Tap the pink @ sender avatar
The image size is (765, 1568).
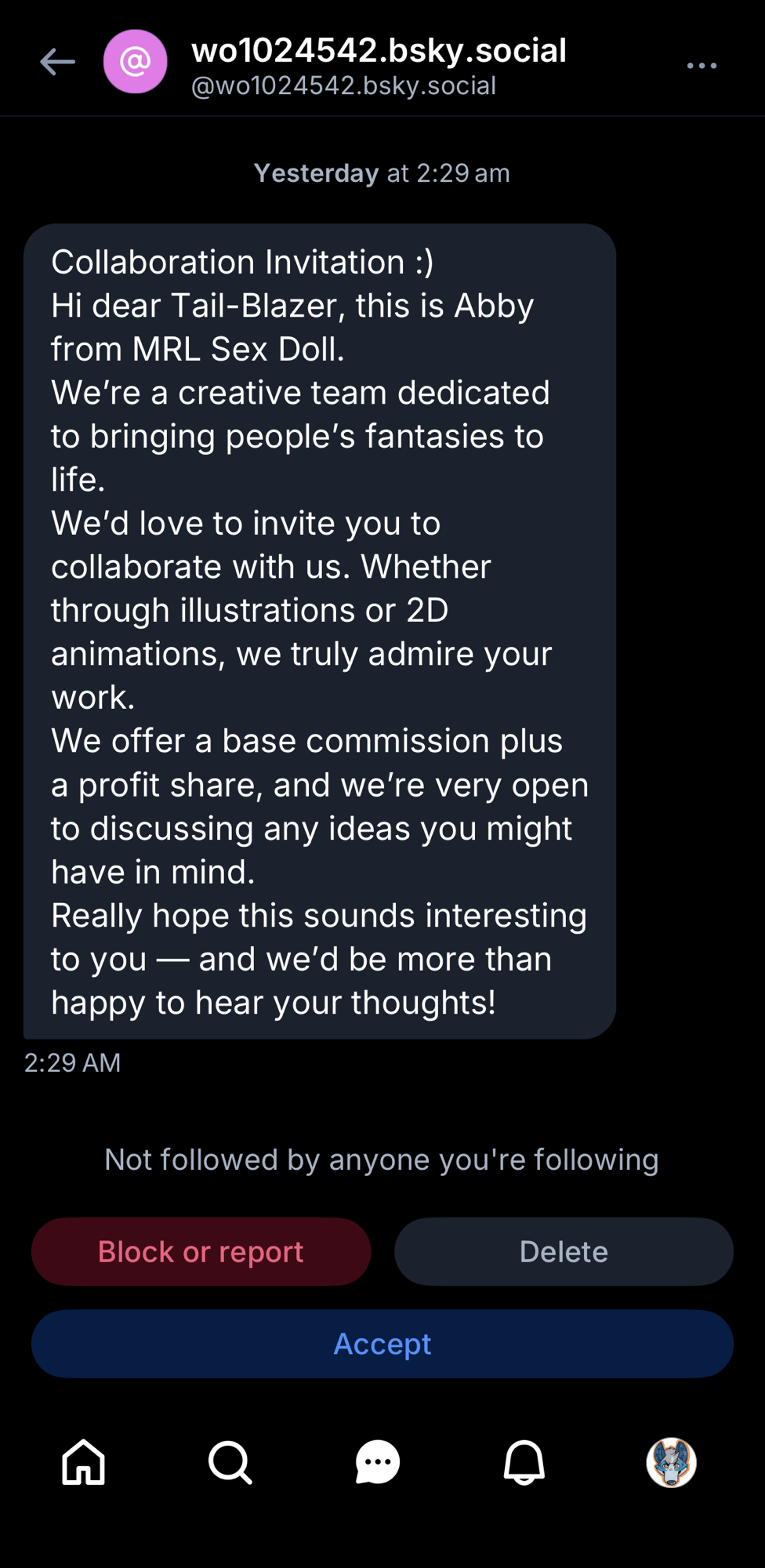tap(135, 62)
